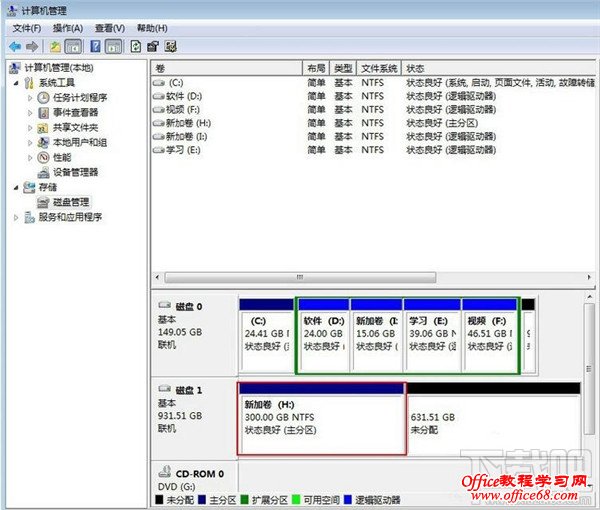Viewport: 600px width, 510px height.
Task: Click the volume list horizontal scrollbar thumb
Action: coord(300,277)
